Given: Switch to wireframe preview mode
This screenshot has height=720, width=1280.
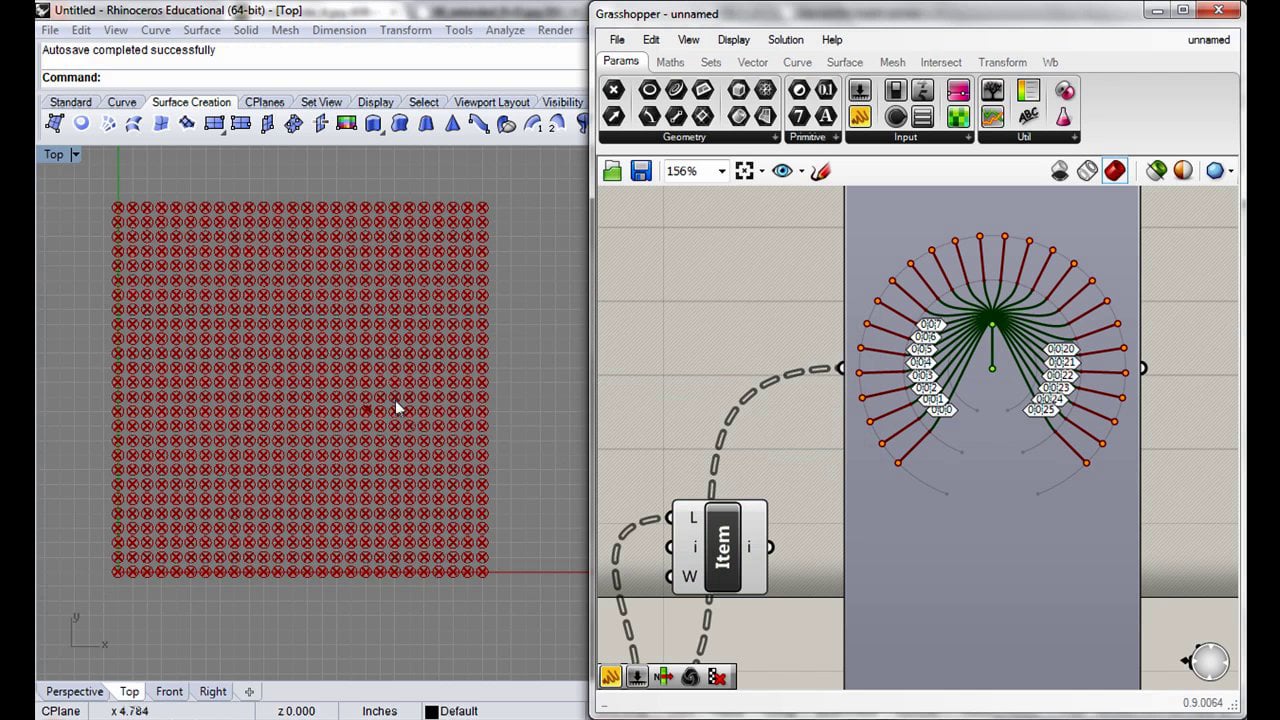Looking at the screenshot, I should [1088, 171].
